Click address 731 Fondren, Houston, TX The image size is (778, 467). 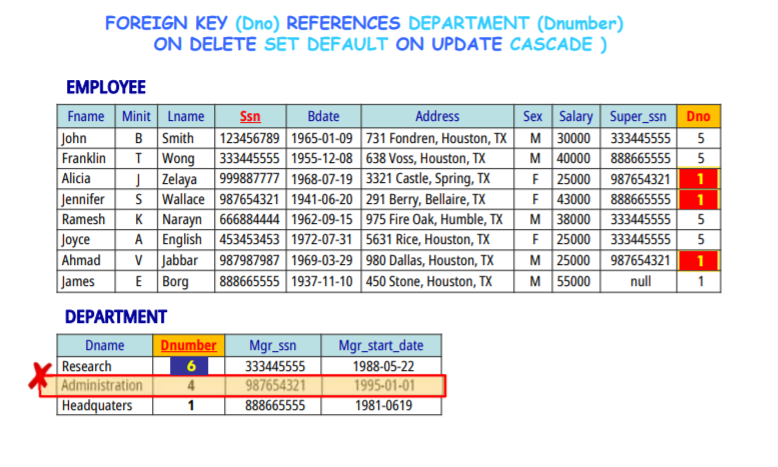click(436, 138)
